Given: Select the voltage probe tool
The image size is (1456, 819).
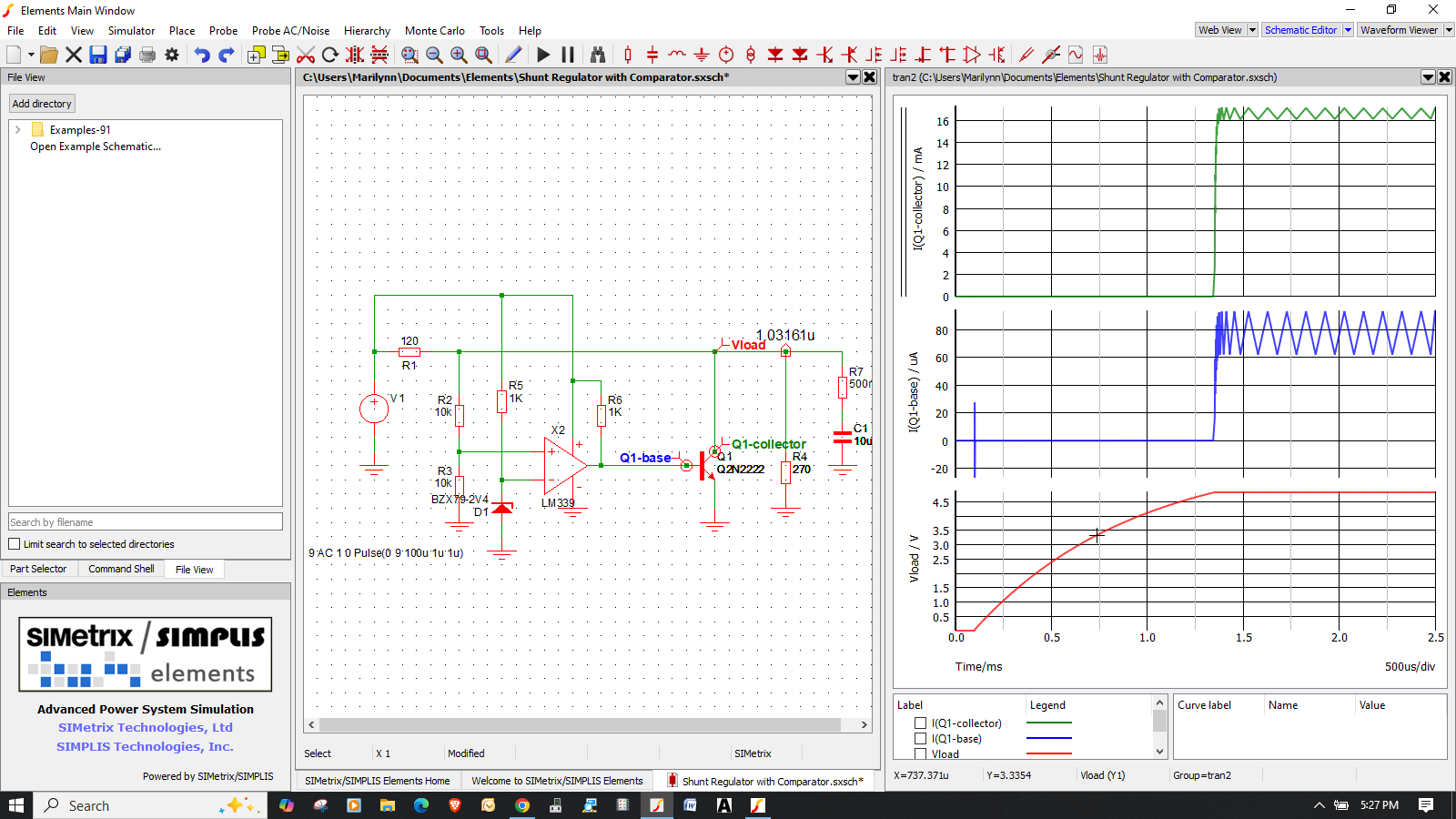Looking at the screenshot, I should (x=1026, y=55).
